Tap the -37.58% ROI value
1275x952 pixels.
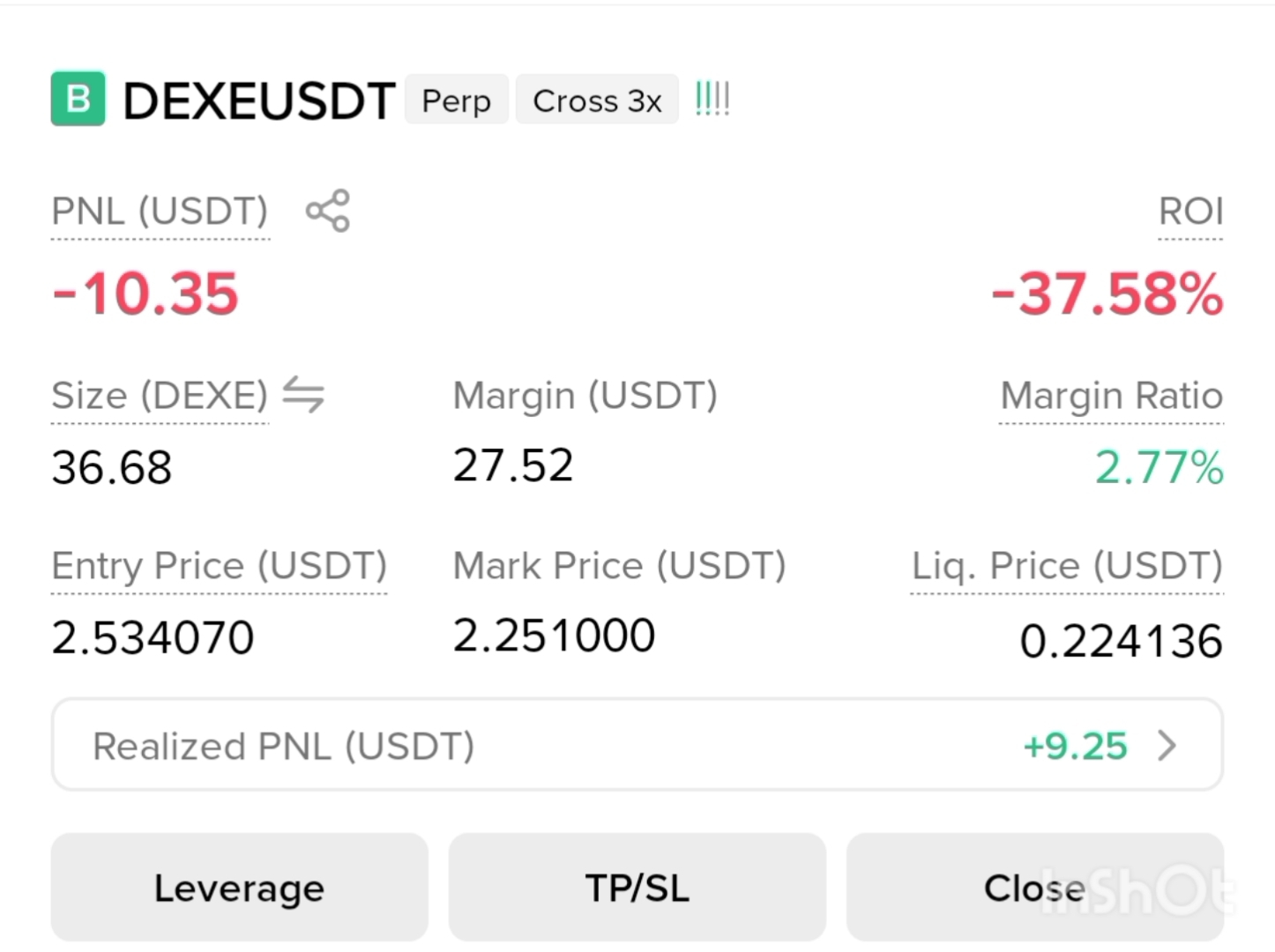click(x=1107, y=294)
